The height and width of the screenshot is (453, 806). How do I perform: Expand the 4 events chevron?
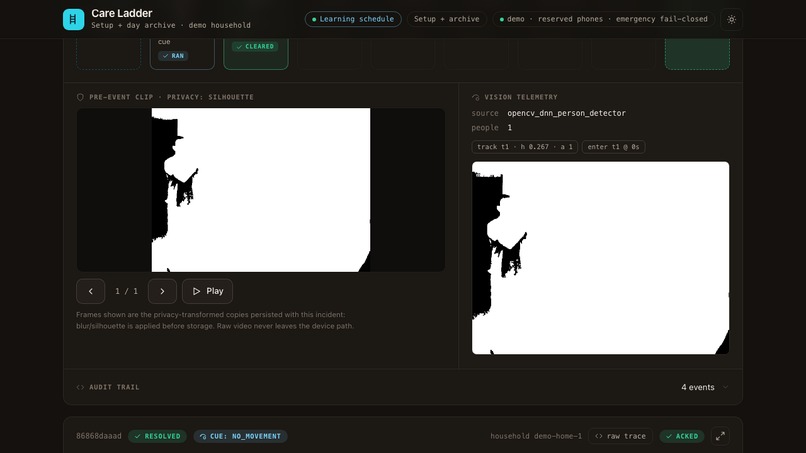(725, 387)
